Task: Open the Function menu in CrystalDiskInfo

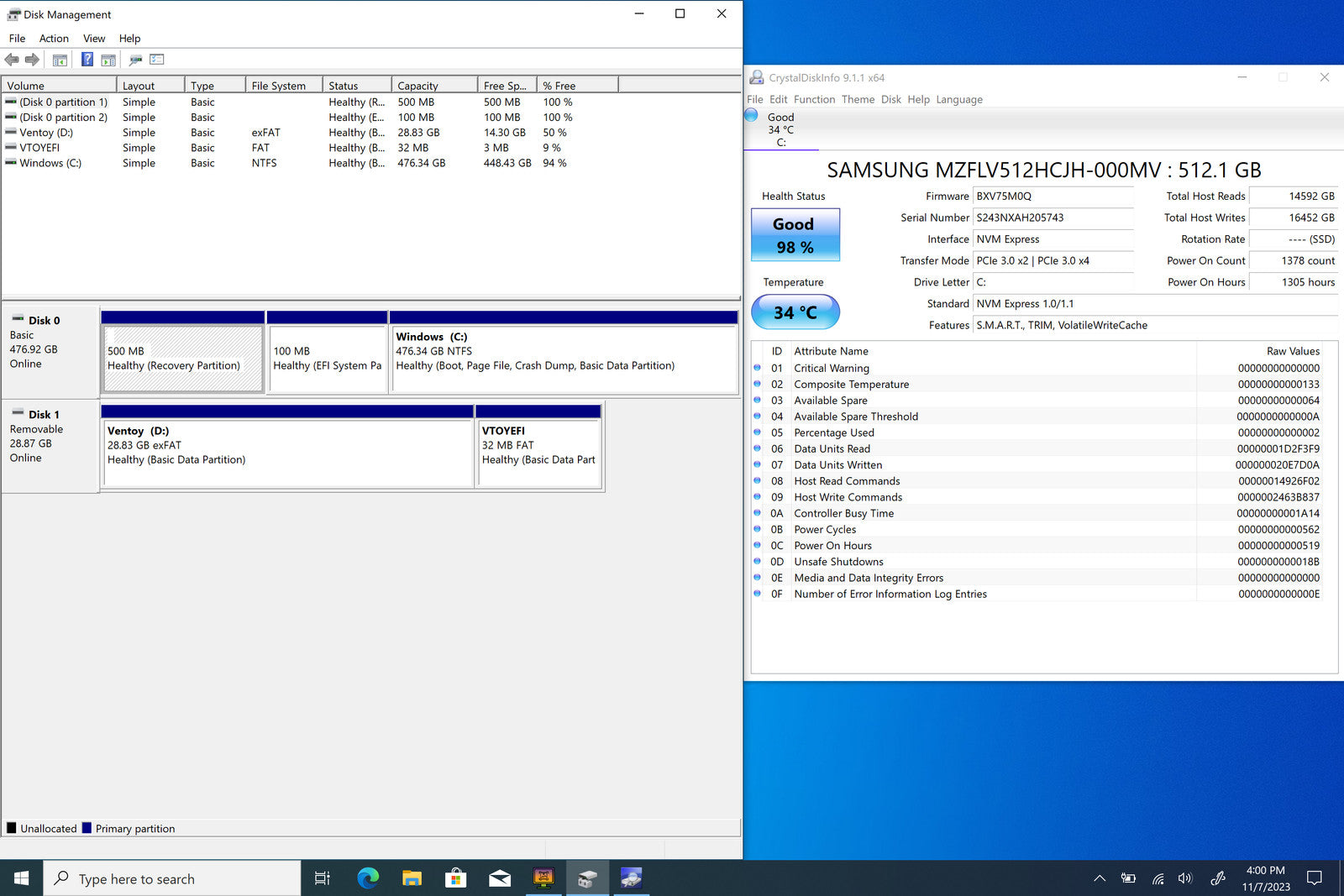Action: [814, 99]
